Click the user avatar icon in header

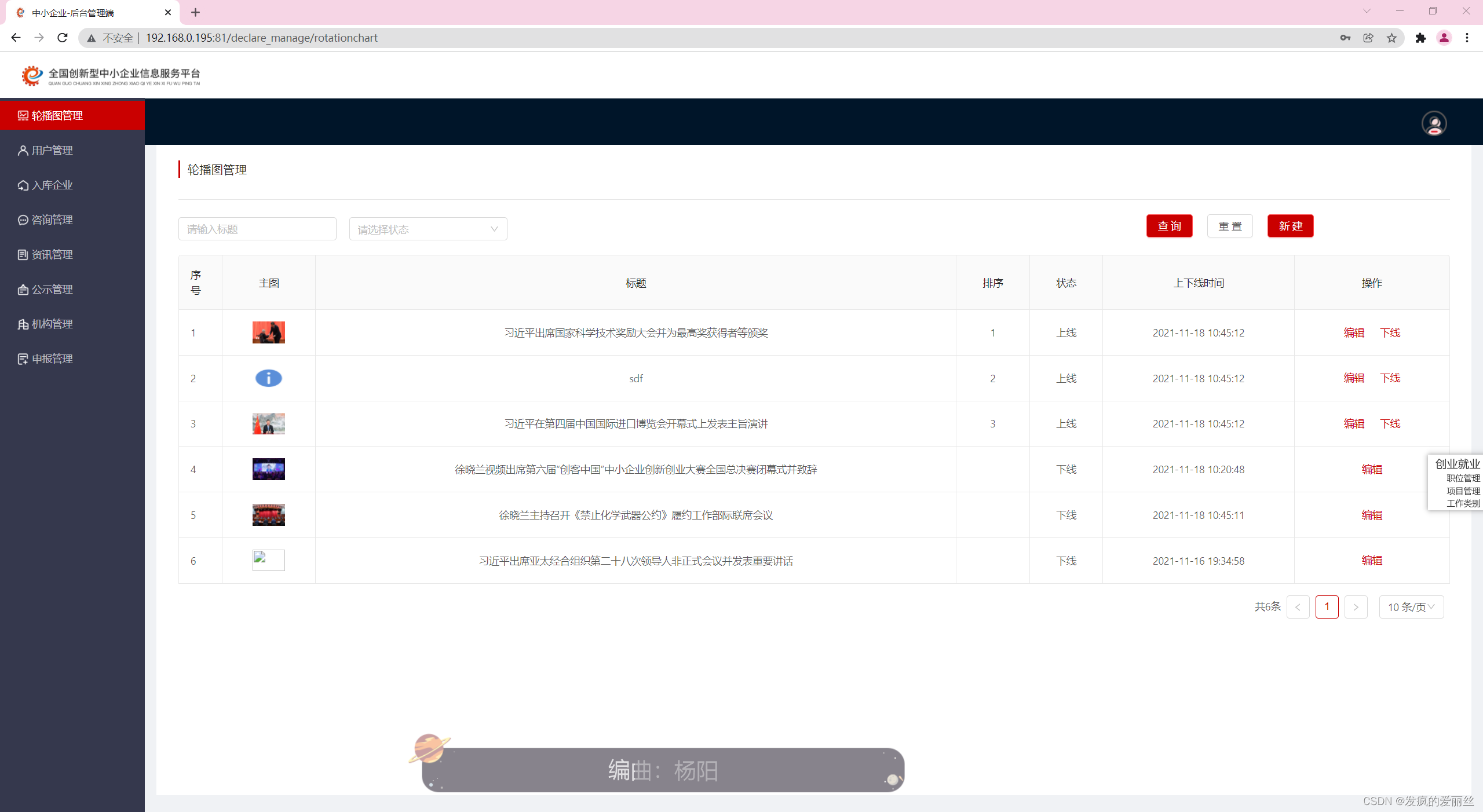(1434, 123)
